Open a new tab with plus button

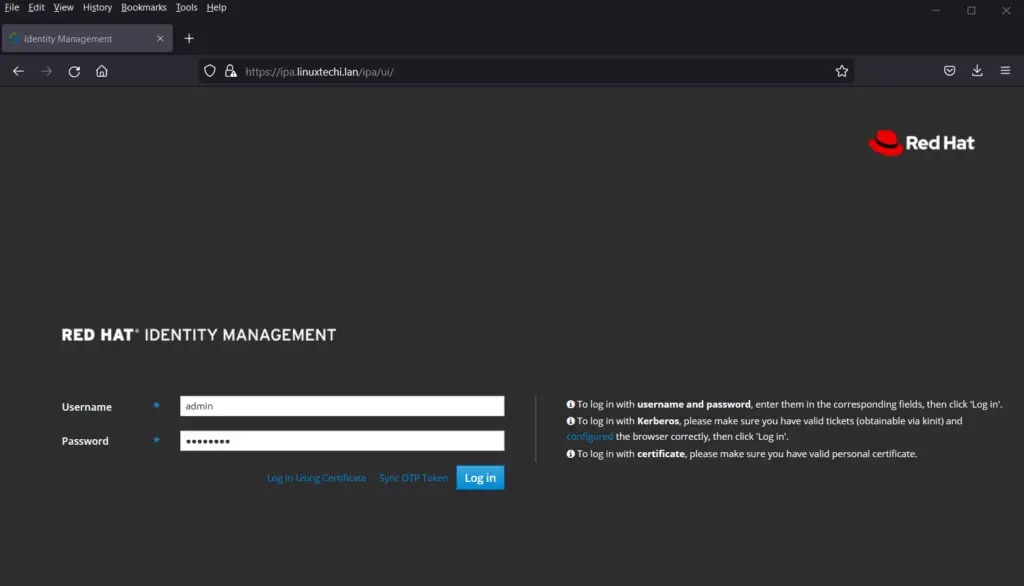[x=189, y=39]
